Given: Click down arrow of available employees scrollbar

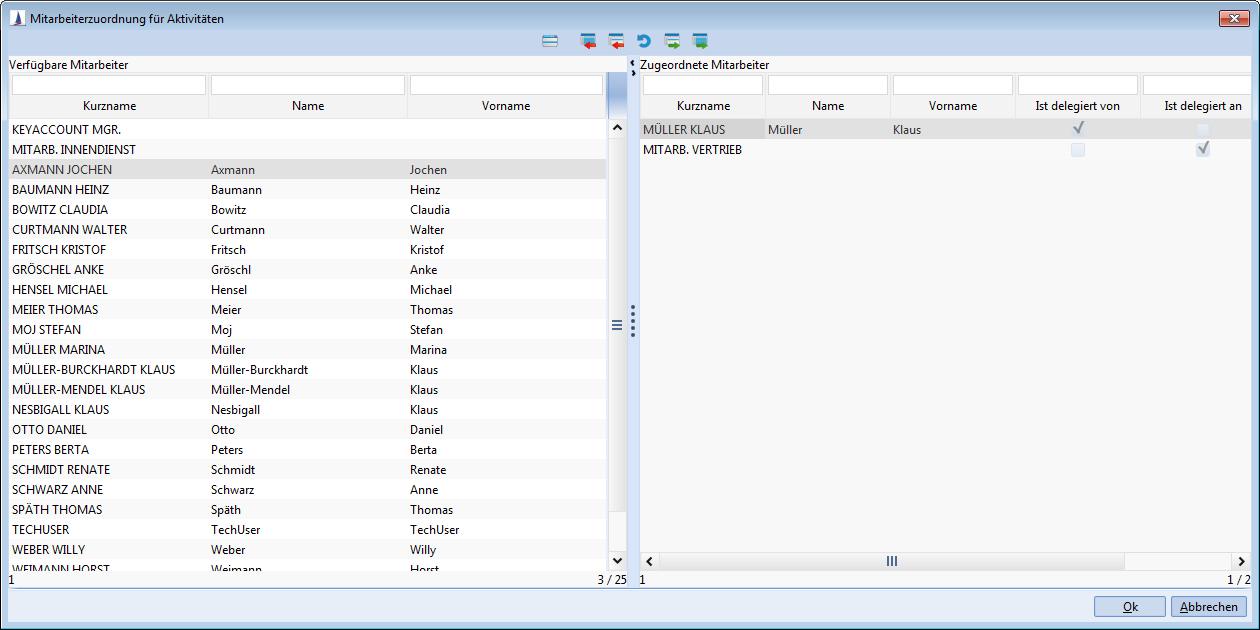Looking at the screenshot, I should click(x=616, y=561).
